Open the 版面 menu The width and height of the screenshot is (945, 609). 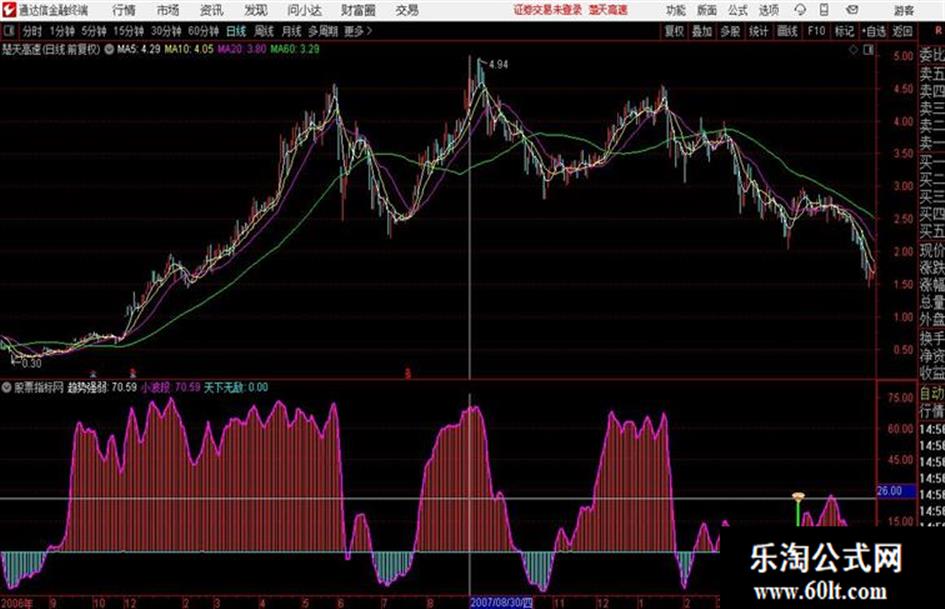tap(706, 10)
